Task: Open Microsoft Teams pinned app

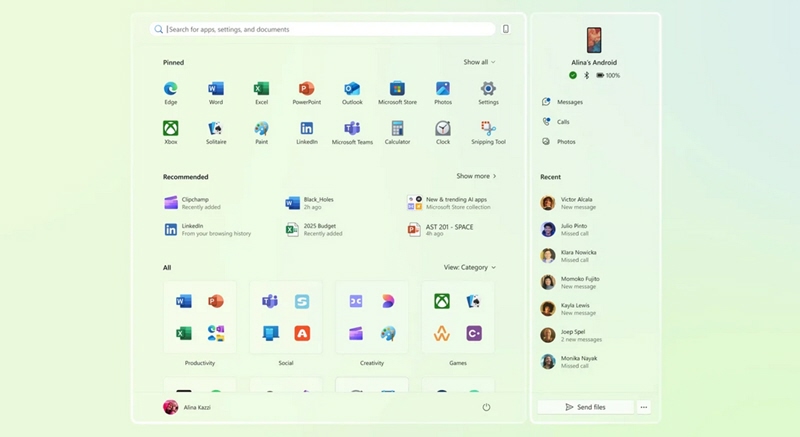Action: pos(352,133)
